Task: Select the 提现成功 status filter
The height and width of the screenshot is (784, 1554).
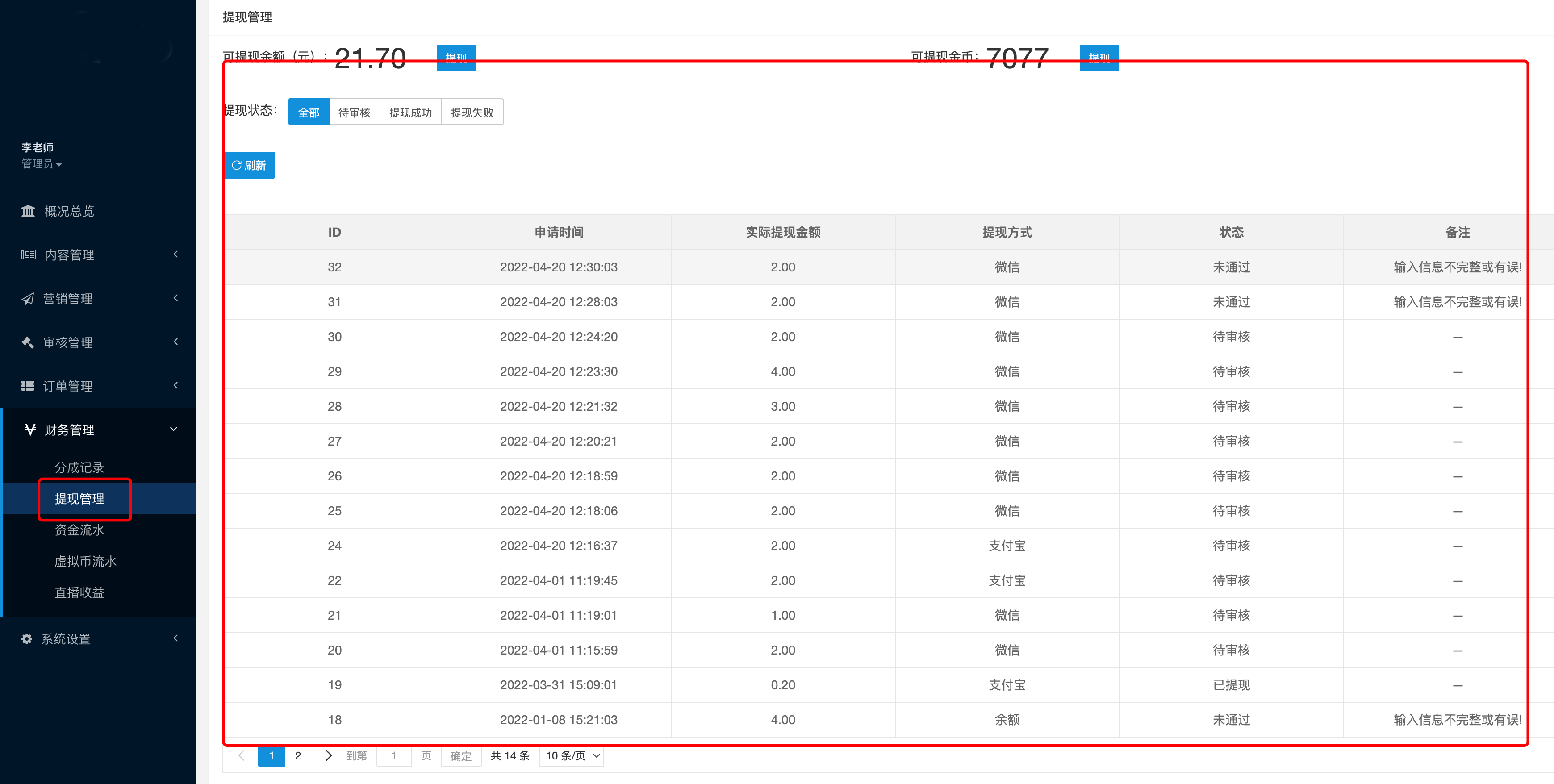Action: (411, 112)
